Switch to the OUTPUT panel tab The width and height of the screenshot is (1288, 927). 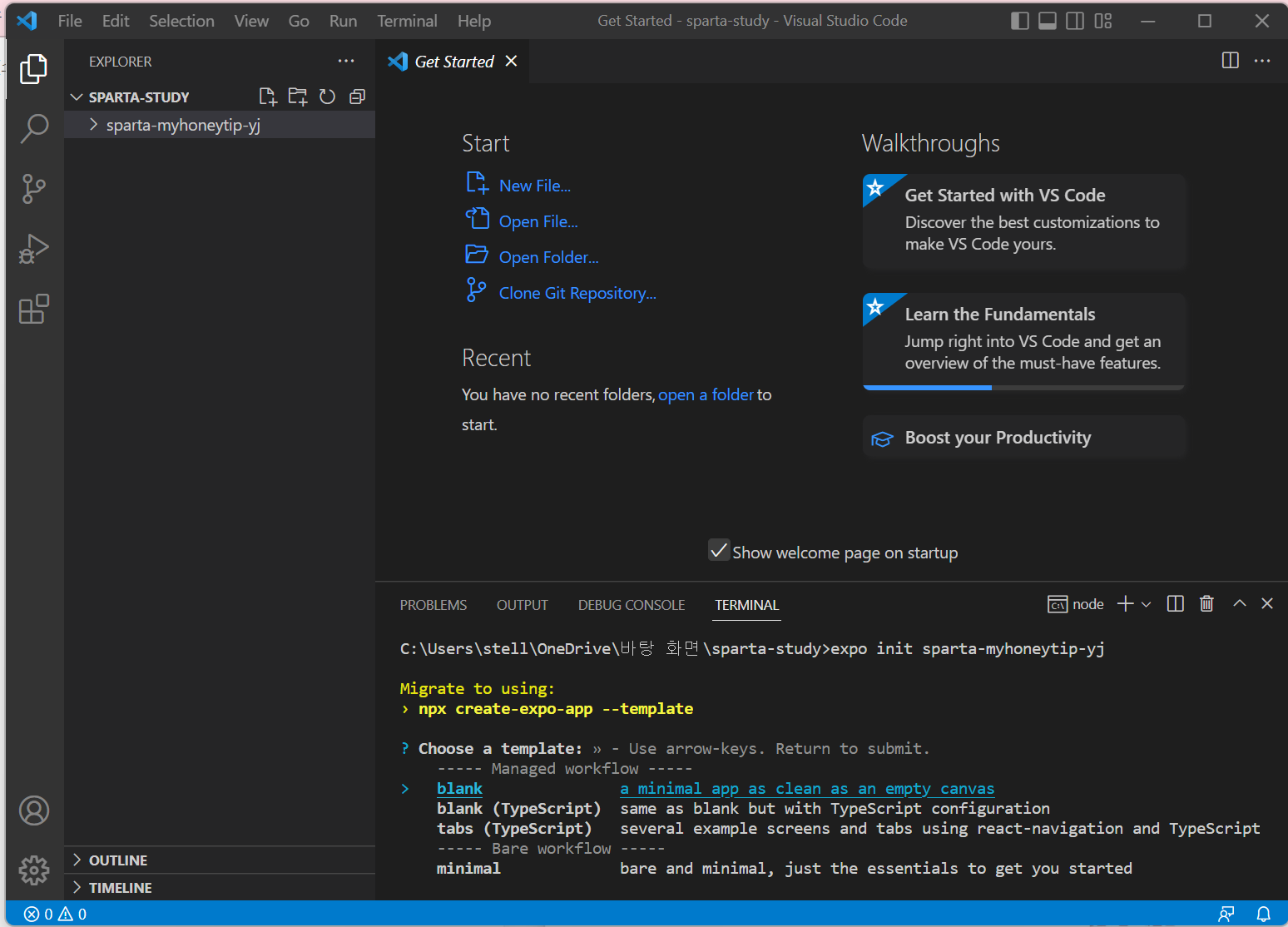(523, 605)
